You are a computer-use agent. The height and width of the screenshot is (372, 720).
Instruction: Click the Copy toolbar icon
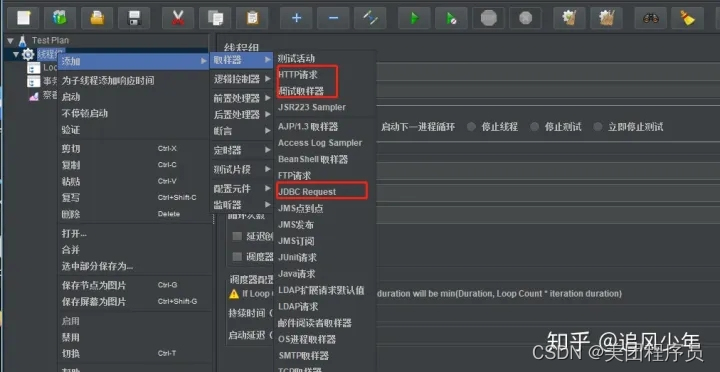coord(215,18)
